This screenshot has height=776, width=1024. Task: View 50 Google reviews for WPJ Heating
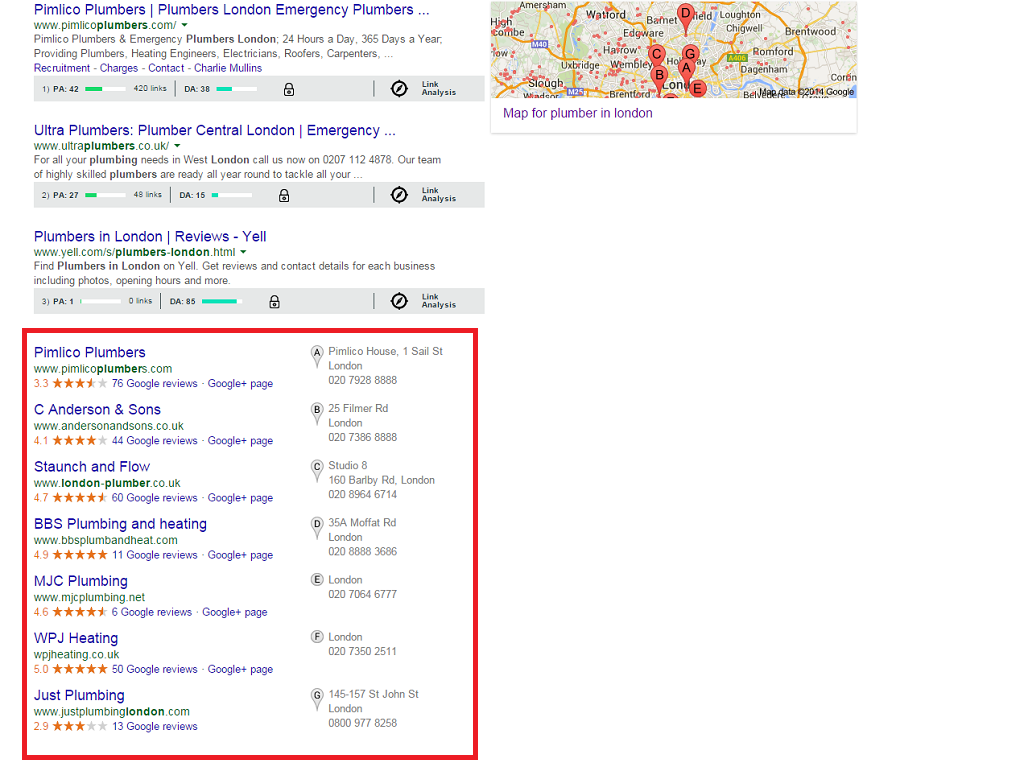click(154, 670)
